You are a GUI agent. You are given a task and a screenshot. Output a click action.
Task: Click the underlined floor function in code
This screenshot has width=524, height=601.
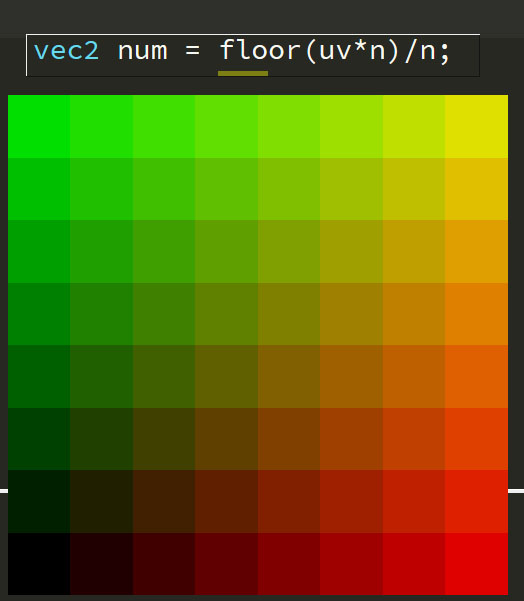[x=260, y=50]
